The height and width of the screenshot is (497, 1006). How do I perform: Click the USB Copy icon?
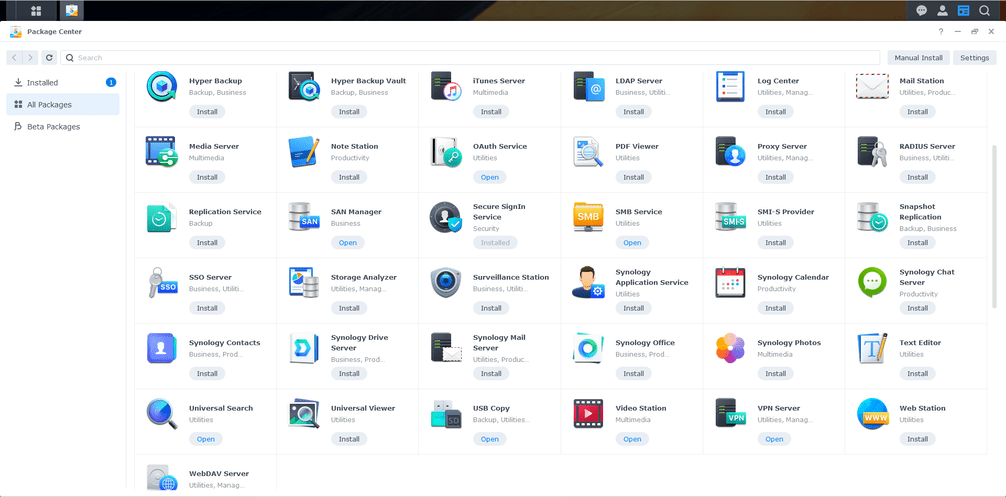446,414
